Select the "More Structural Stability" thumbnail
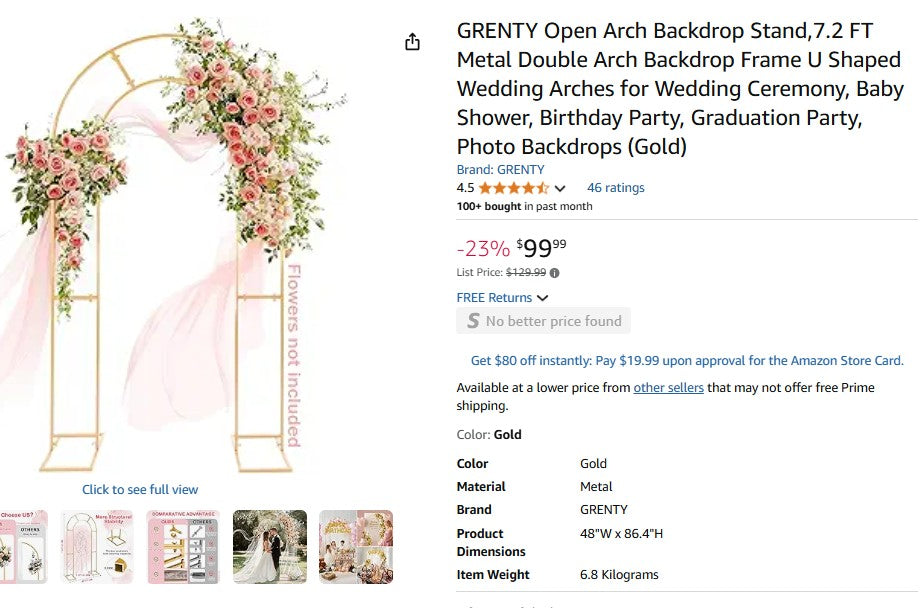Viewport: 921px width, 608px height. click(x=97, y=547)
